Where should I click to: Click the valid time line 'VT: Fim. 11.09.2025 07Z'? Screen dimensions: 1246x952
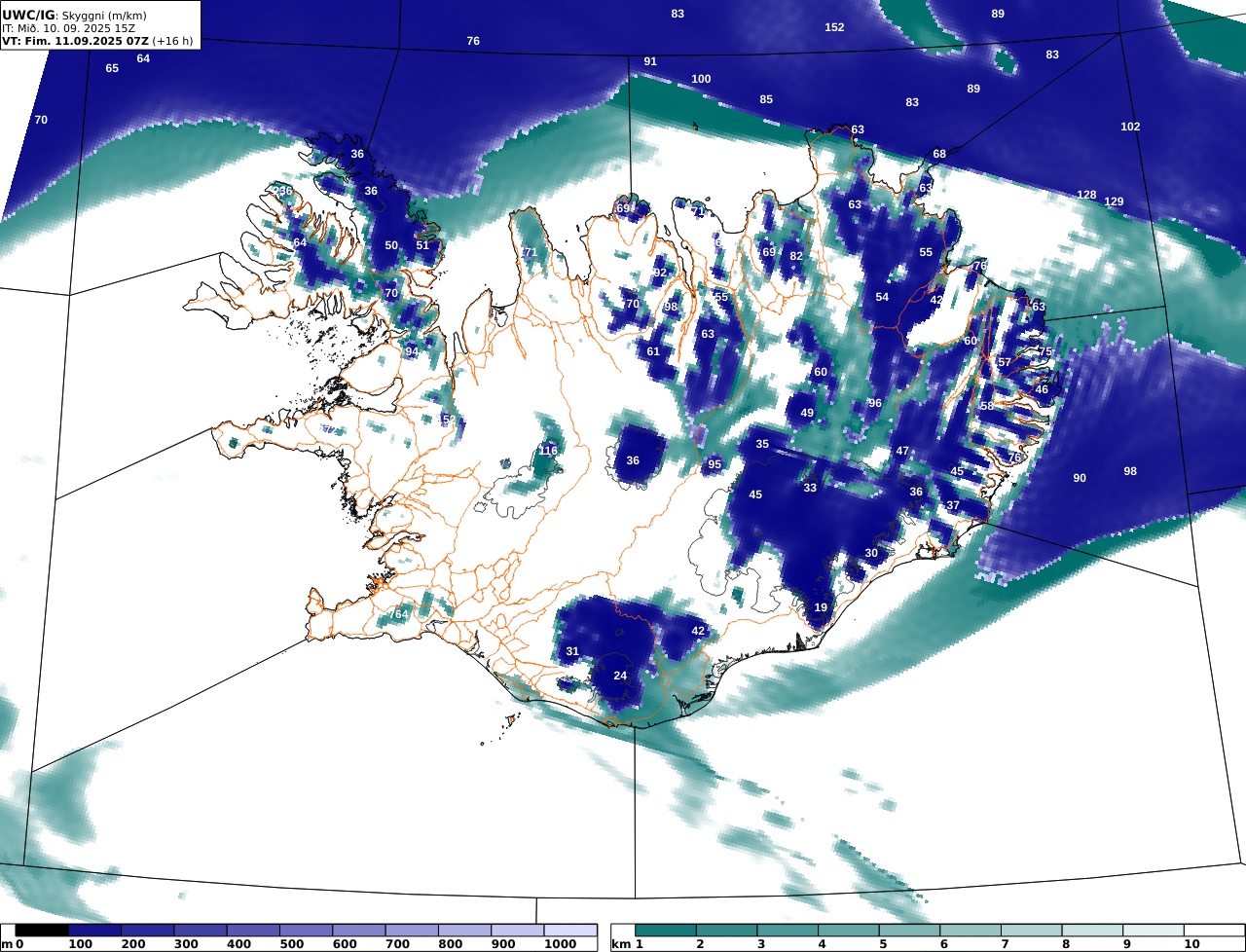point(75,41)
